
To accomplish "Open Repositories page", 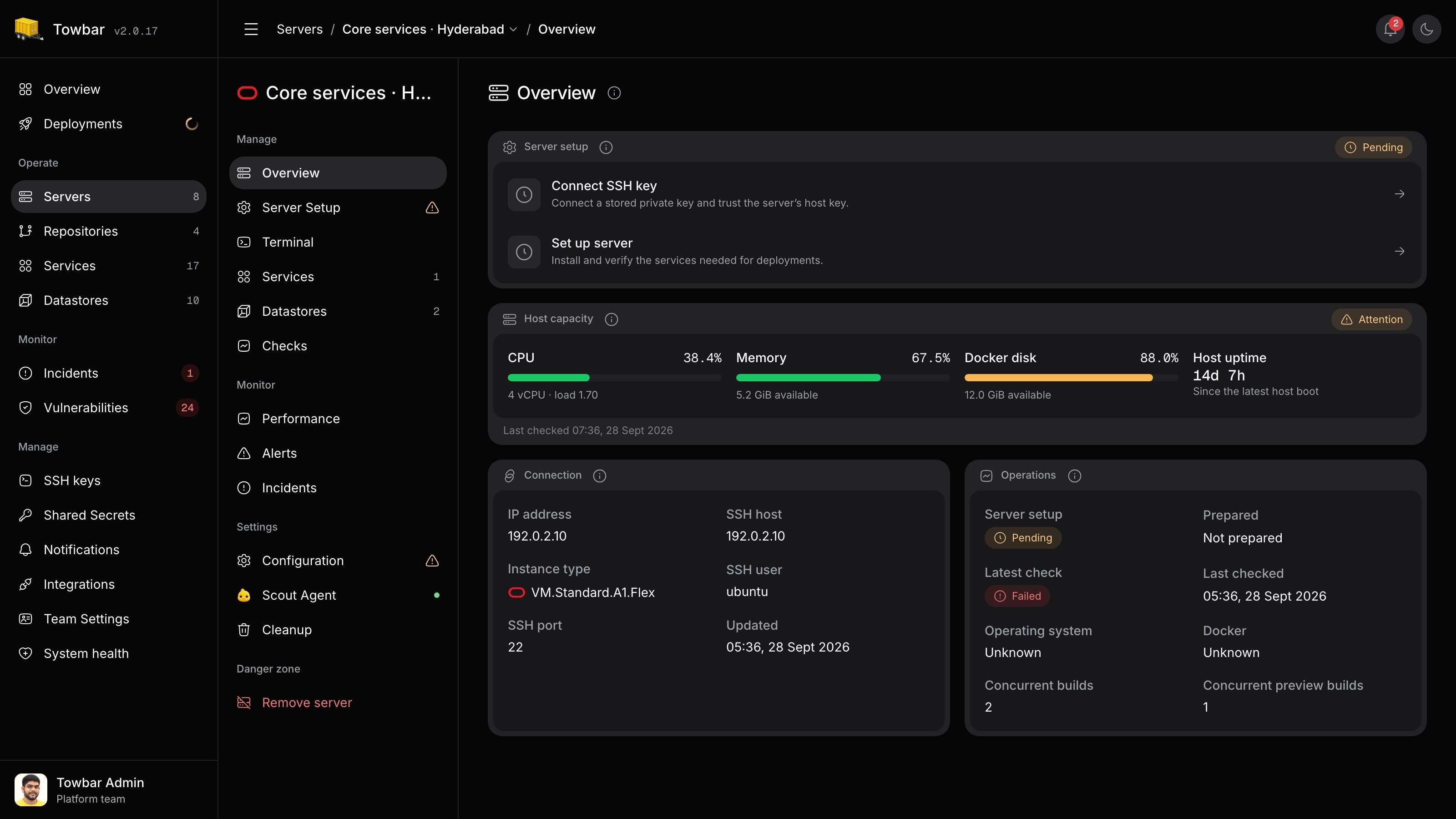I will (x=109, y=231).
